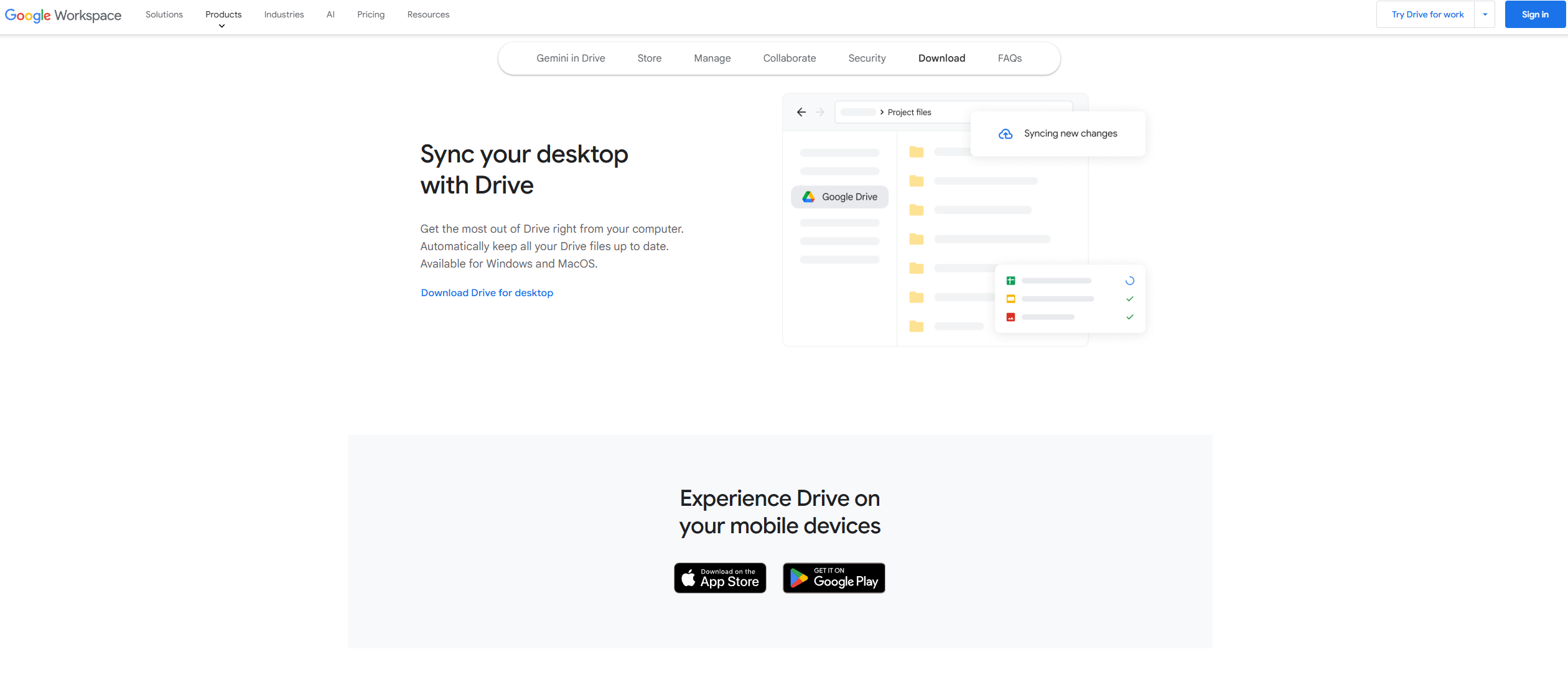The width and height of the screenshot is (1568, 695).
Task: Click the Google Workspace logo
Action: pos(63,15)
